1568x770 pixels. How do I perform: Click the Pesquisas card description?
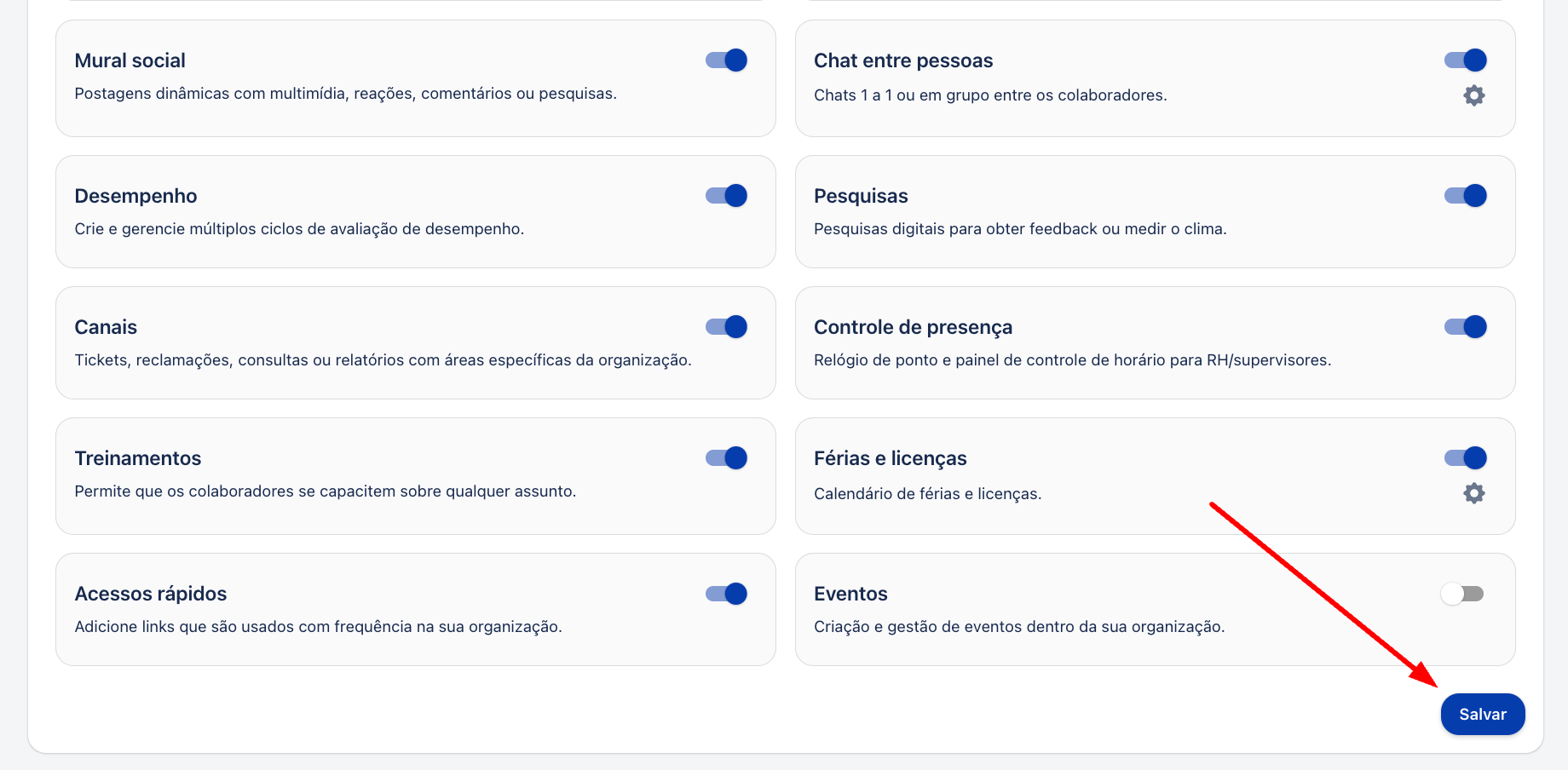(x=1020, y=229)
